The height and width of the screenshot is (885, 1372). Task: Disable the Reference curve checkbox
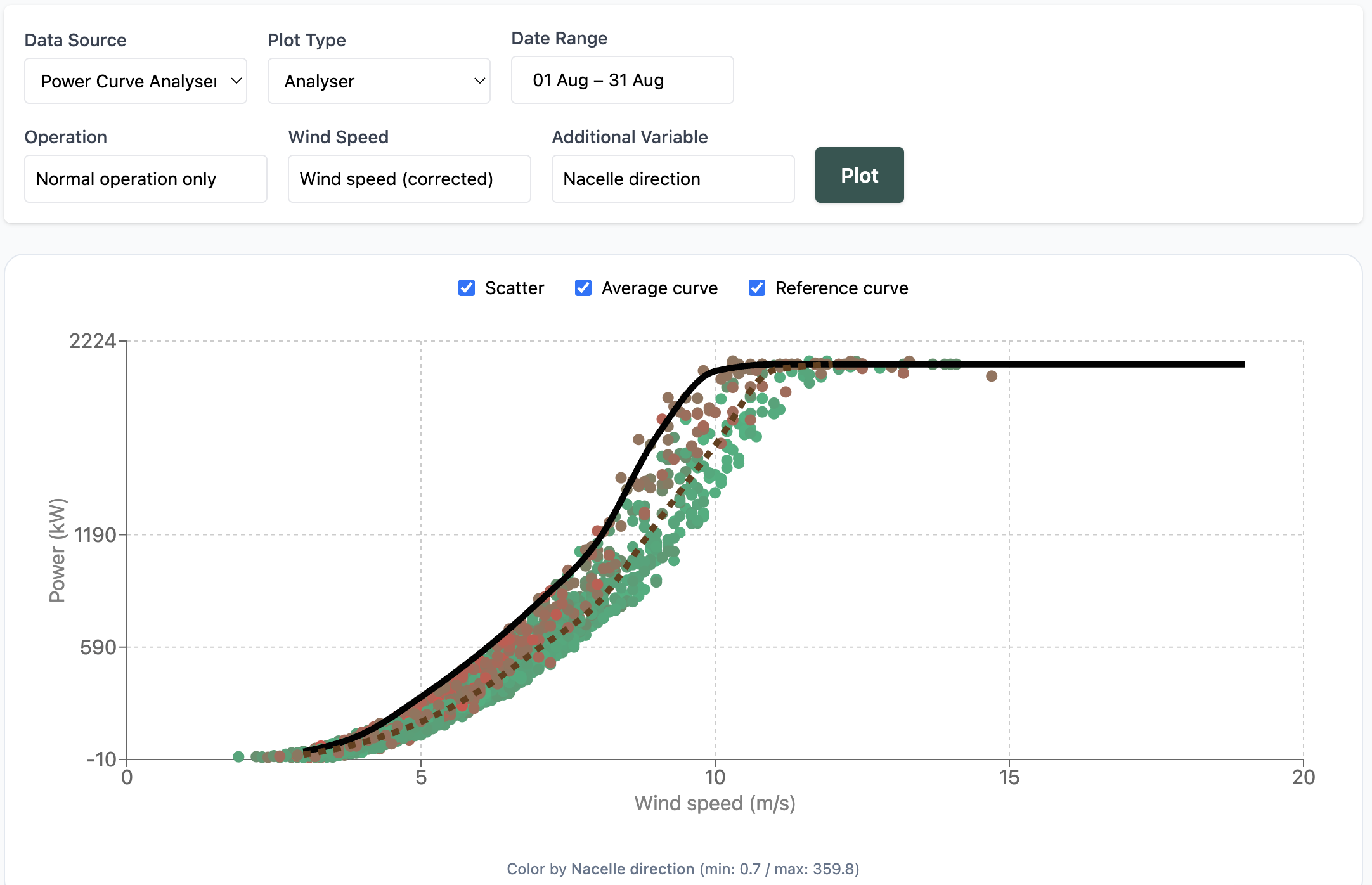point(757,288)
